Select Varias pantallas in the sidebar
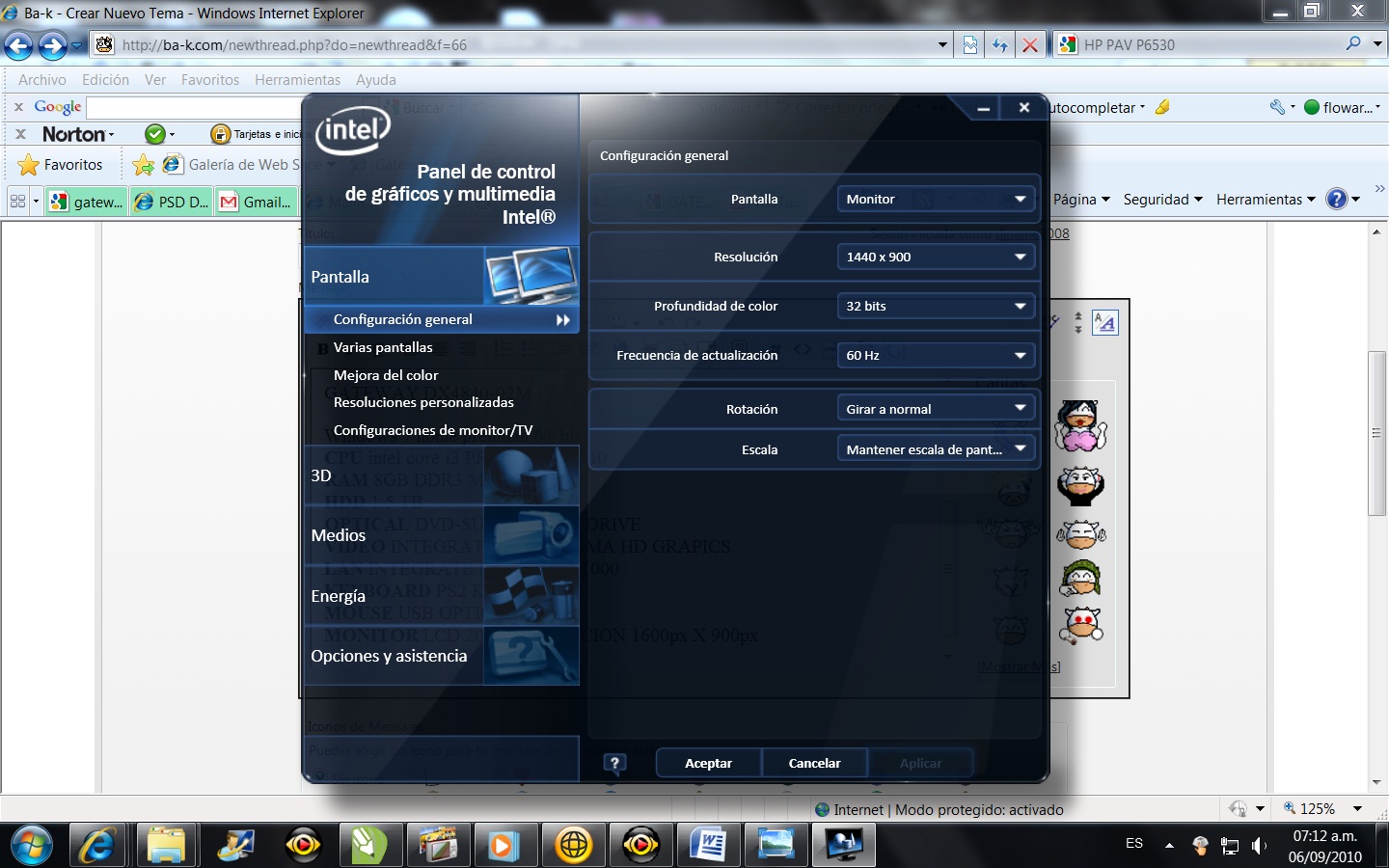This screenshot has width=1389, height=868. coord(383,347)
